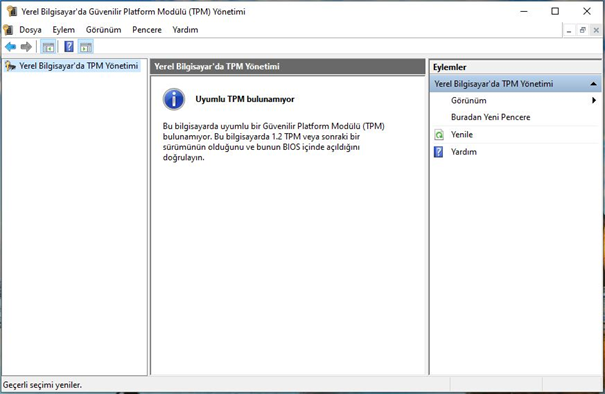Screen dimensions: 605x394
Task: Maximize the TPM Yönetimi main window
Action: (555, 11)
